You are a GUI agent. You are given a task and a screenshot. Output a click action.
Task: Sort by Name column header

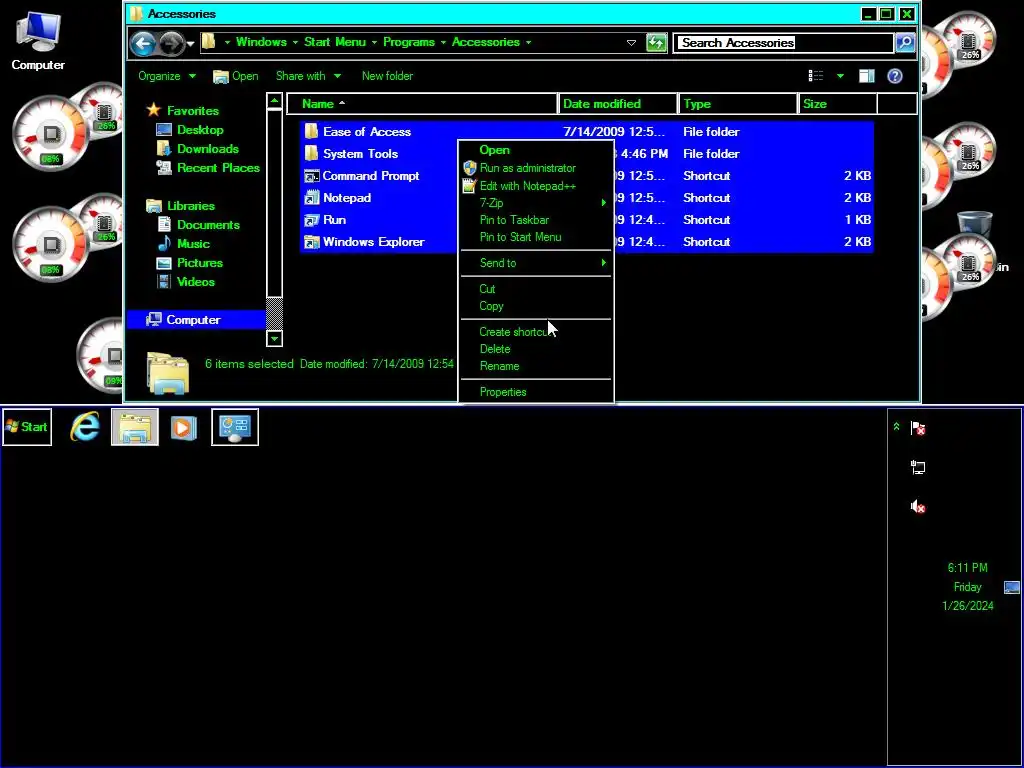tap(421, 104)
